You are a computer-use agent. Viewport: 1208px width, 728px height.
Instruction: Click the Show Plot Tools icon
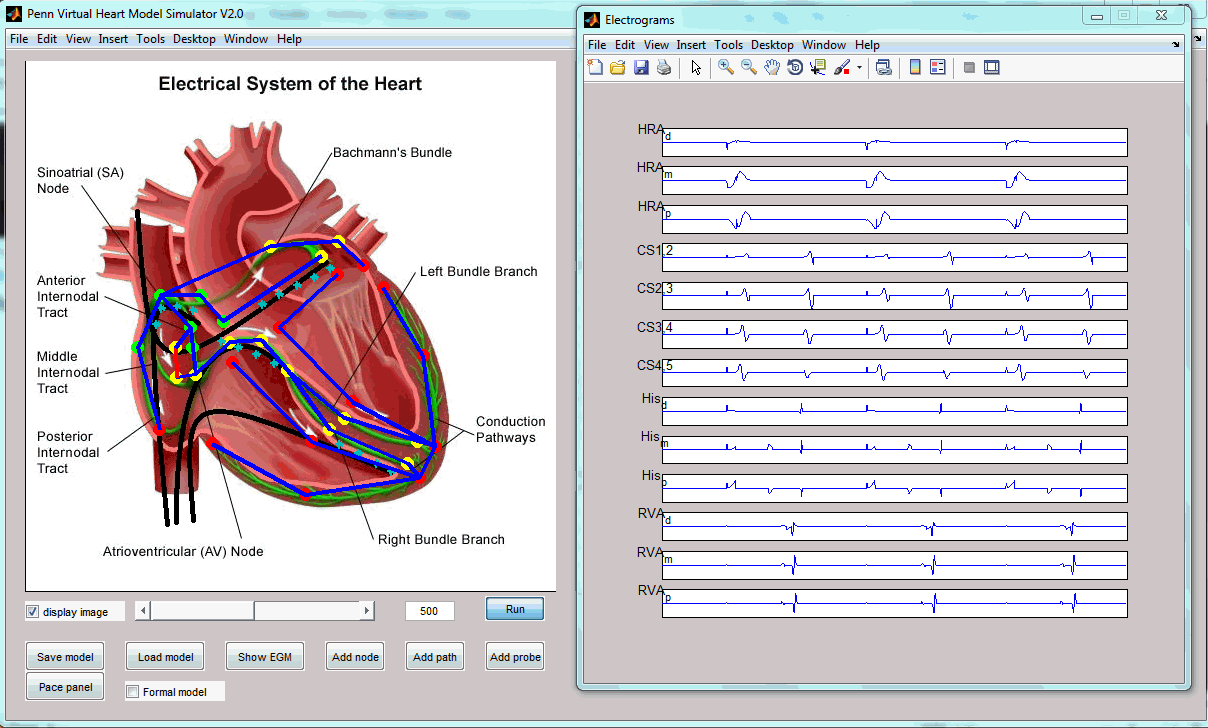(992, 68)
